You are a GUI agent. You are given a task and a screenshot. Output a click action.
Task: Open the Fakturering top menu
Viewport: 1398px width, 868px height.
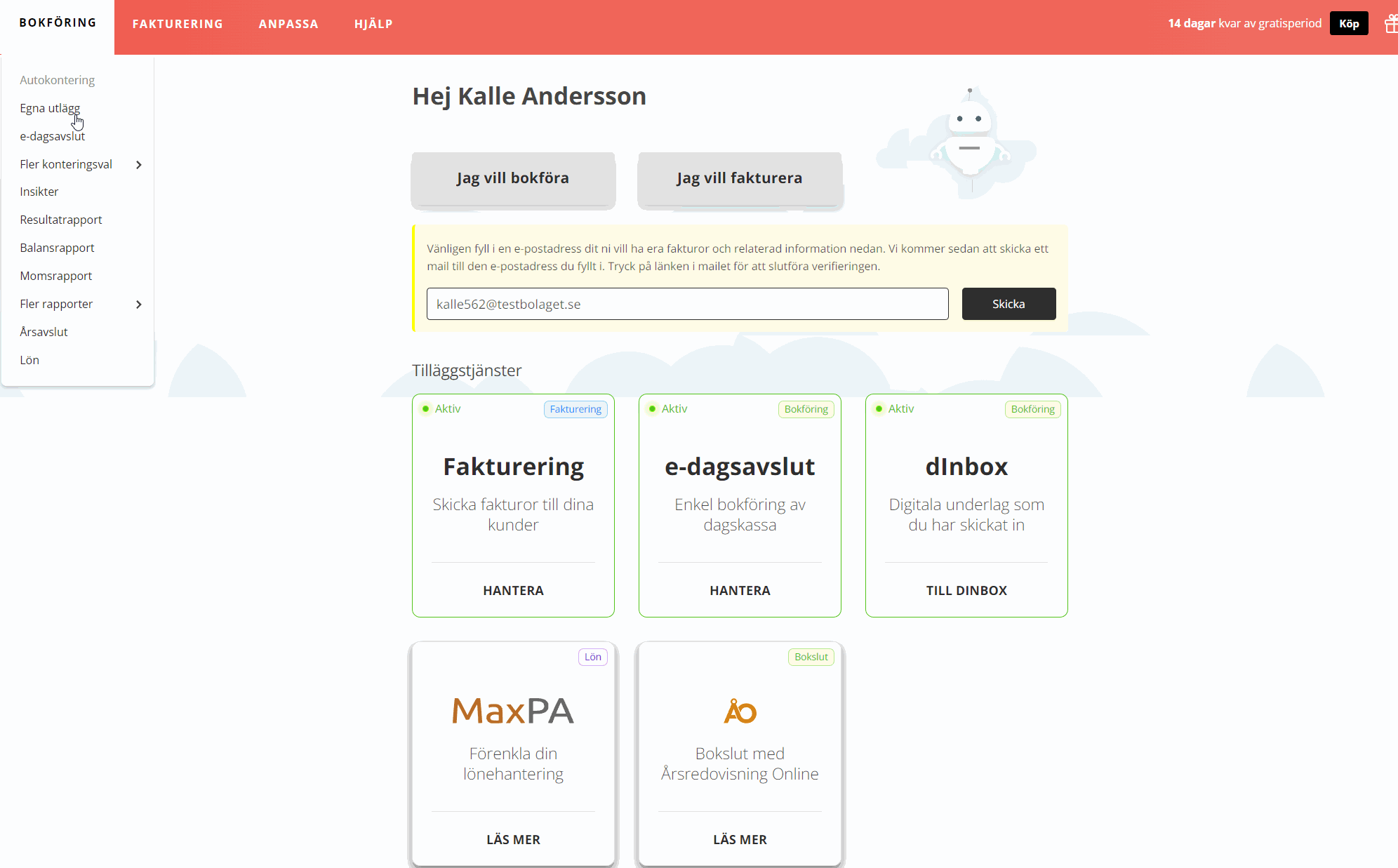click(x=178, y=24)
